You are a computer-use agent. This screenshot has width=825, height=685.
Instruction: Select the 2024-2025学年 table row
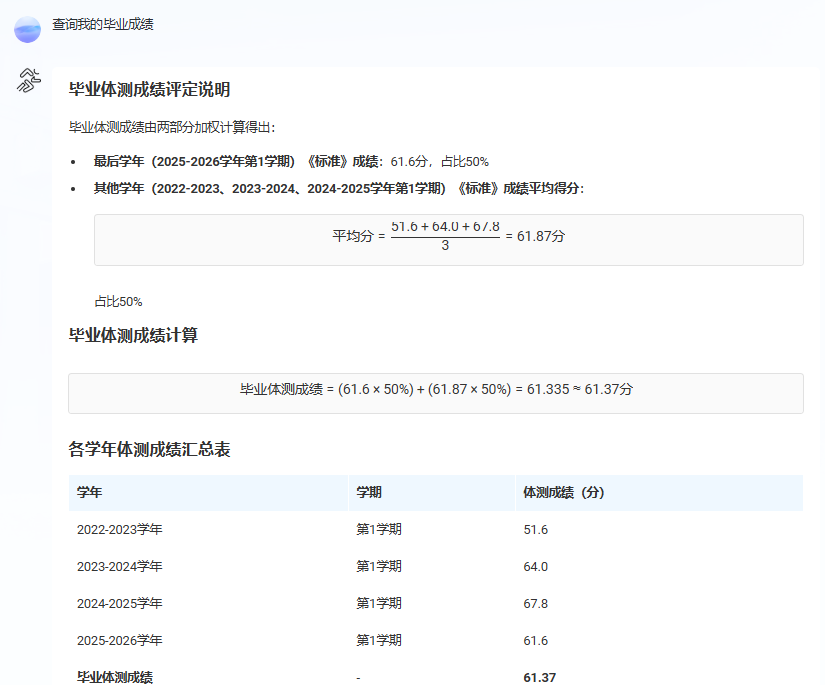click(x=436, y=603)
